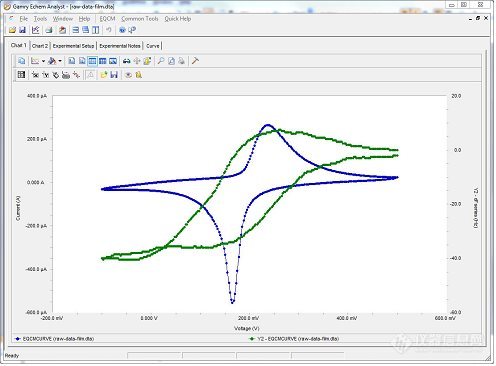Click the Quick Help menu item

click(x=178, y=19)
